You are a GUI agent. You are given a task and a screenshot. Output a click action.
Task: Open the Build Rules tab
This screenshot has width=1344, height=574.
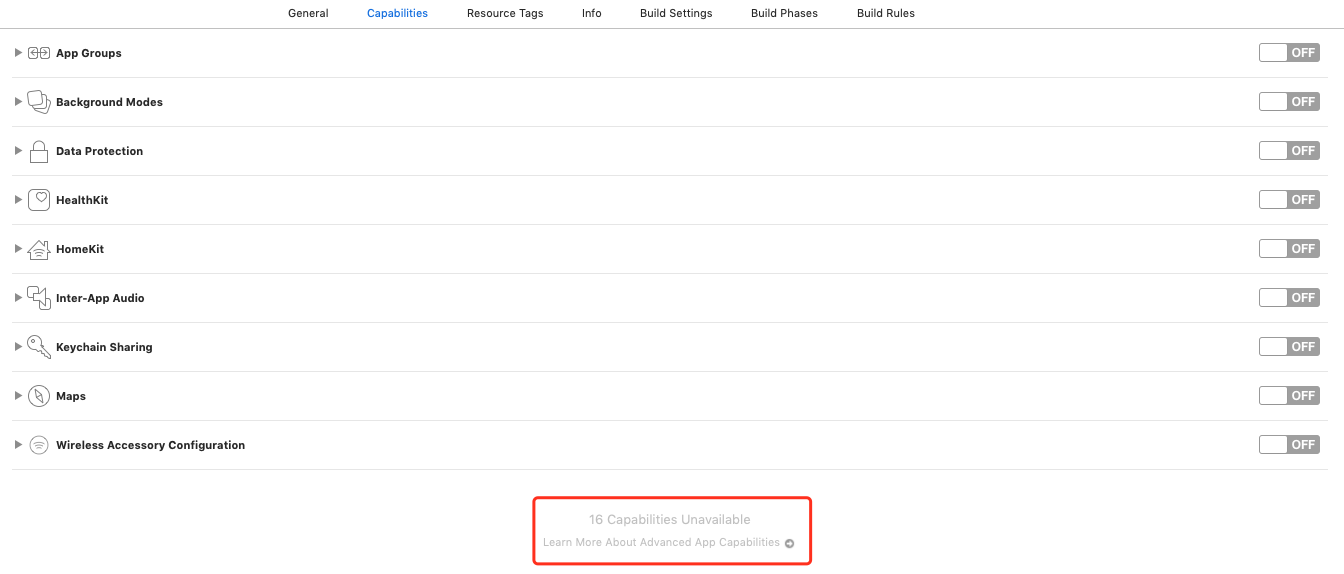point(886,14)
